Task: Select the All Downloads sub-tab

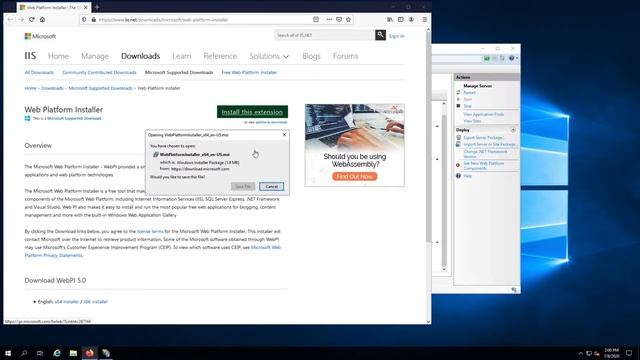Action: (x=39, y=72)
